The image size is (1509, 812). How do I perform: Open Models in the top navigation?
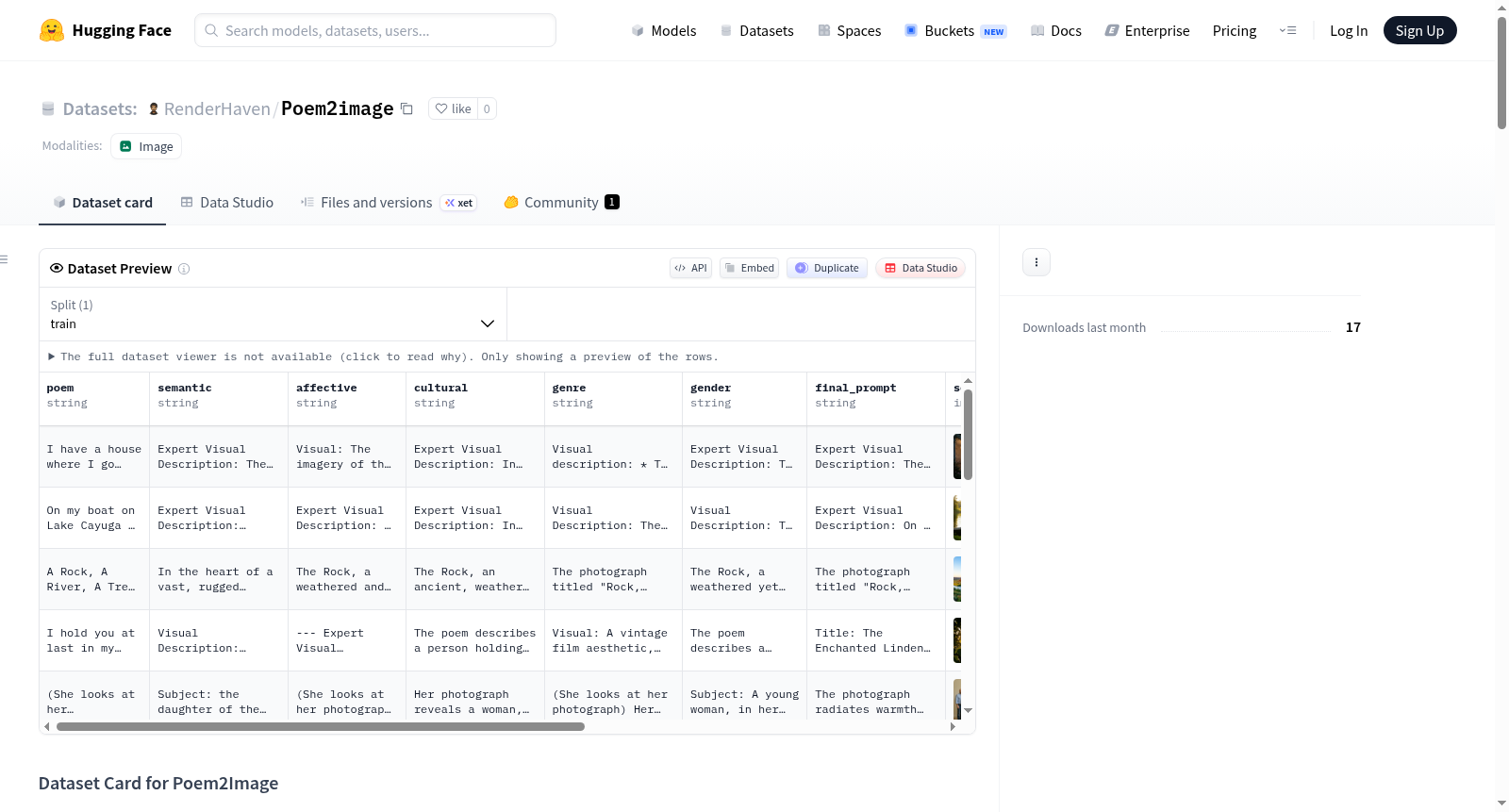[x=664, y=30]
